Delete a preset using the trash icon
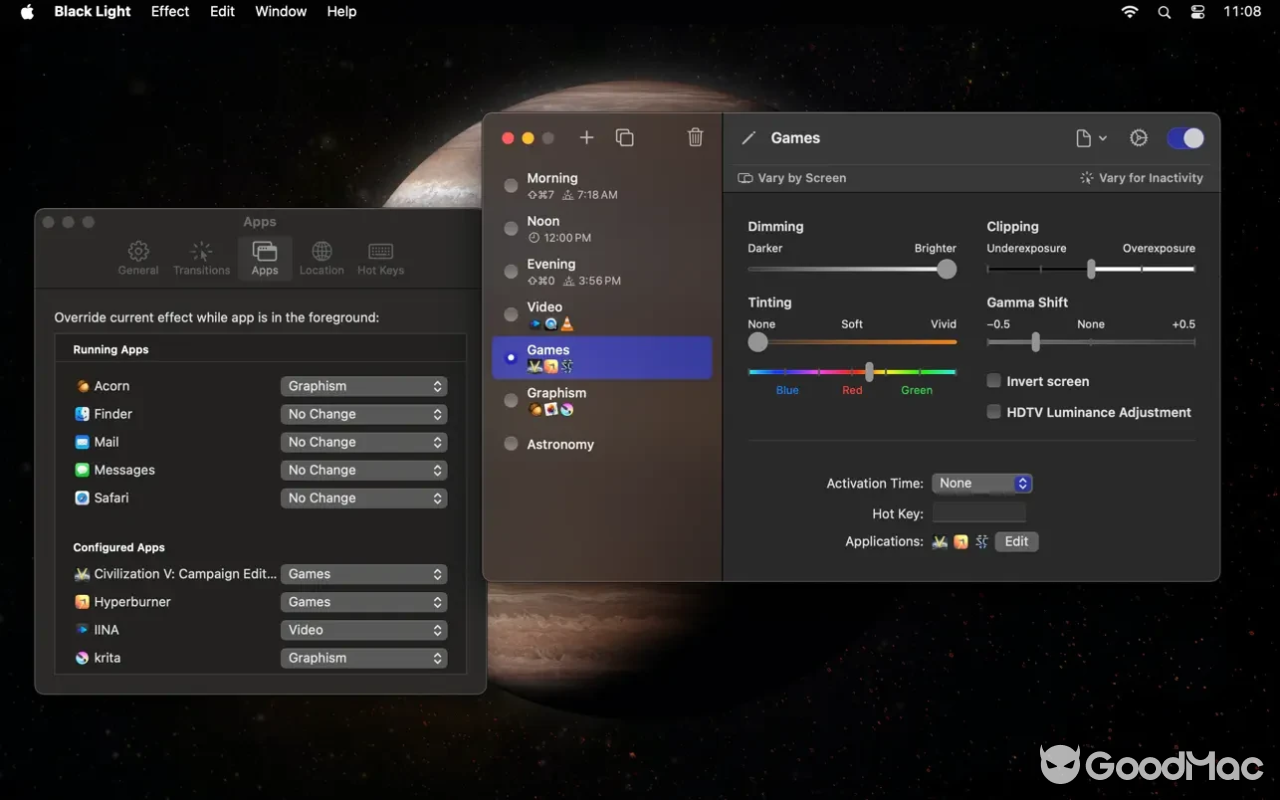Screen dimensions: 1280x800 tap(695, 138)
